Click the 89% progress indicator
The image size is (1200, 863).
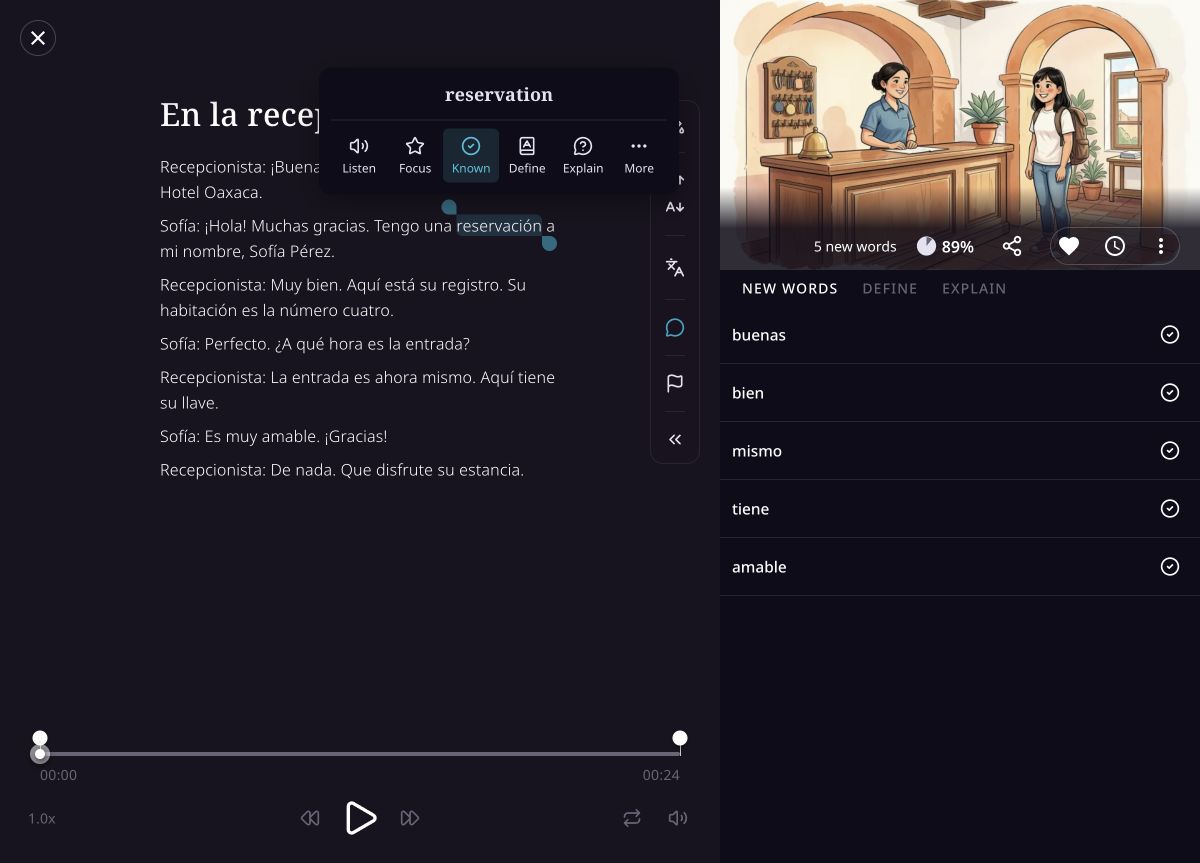tap(945, 246)
